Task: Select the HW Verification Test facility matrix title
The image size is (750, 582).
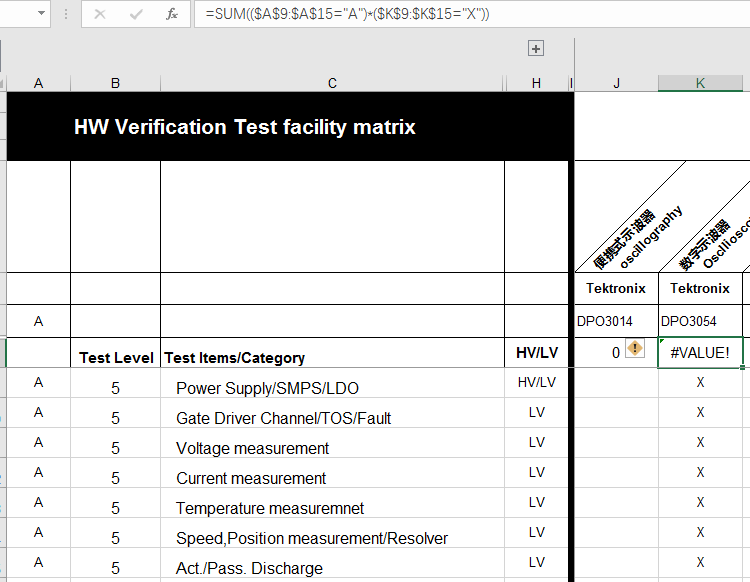Action: coord(244,127)
